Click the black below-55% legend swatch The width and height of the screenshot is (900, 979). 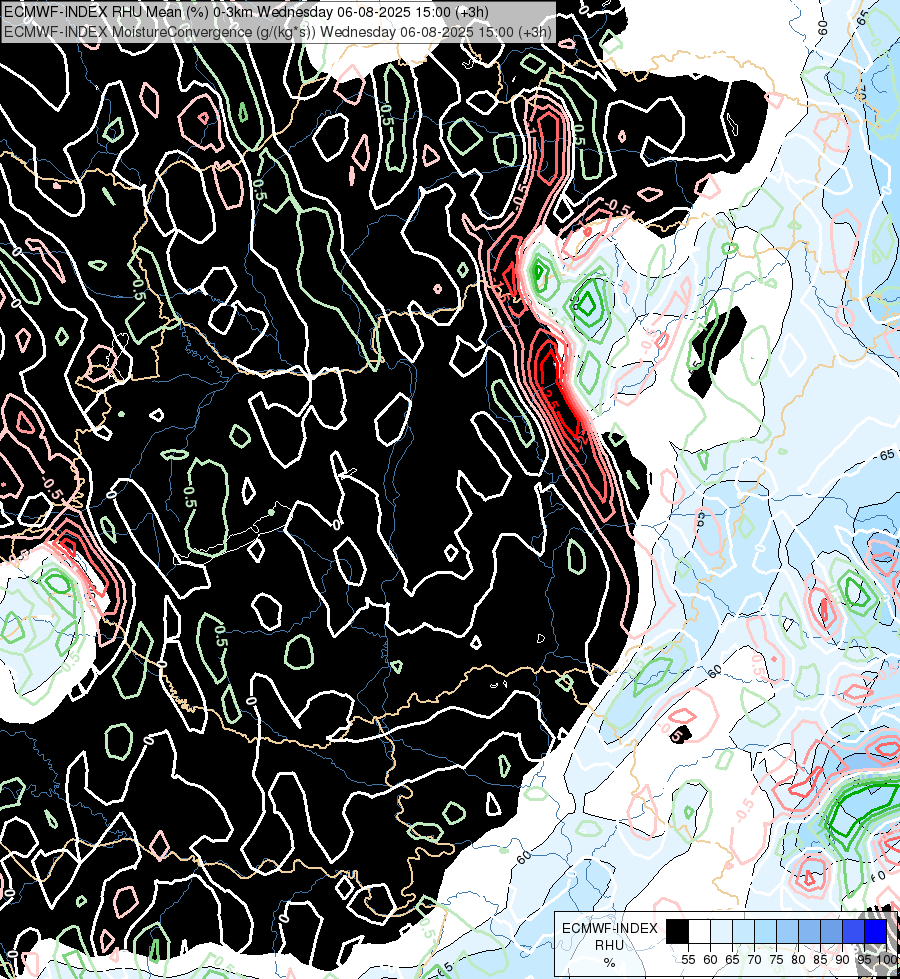[x=677, y=931]
